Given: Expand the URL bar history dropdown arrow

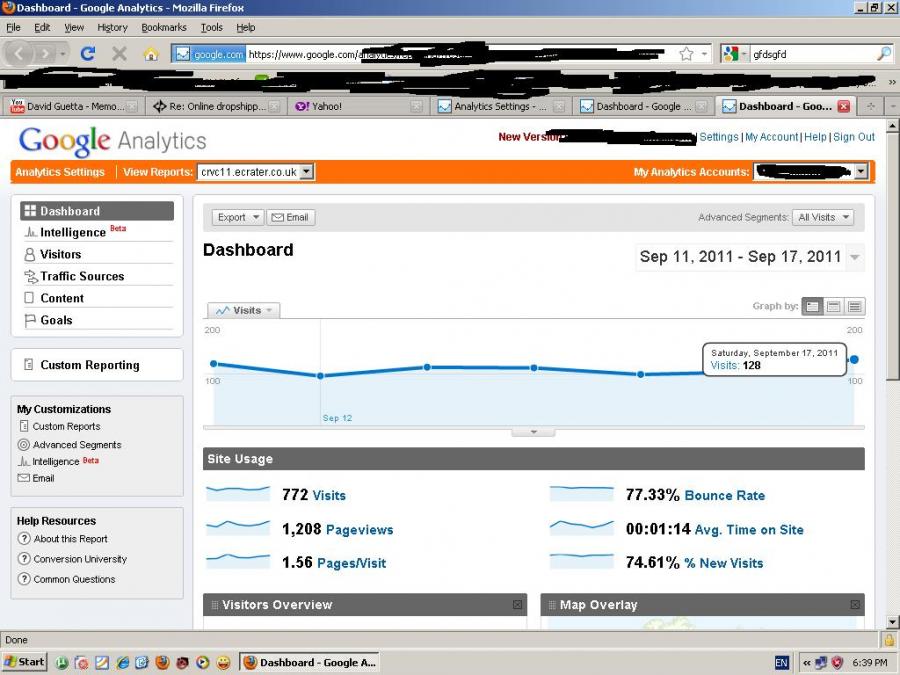Looking at the screenshot, I should (x=704, y=54).
